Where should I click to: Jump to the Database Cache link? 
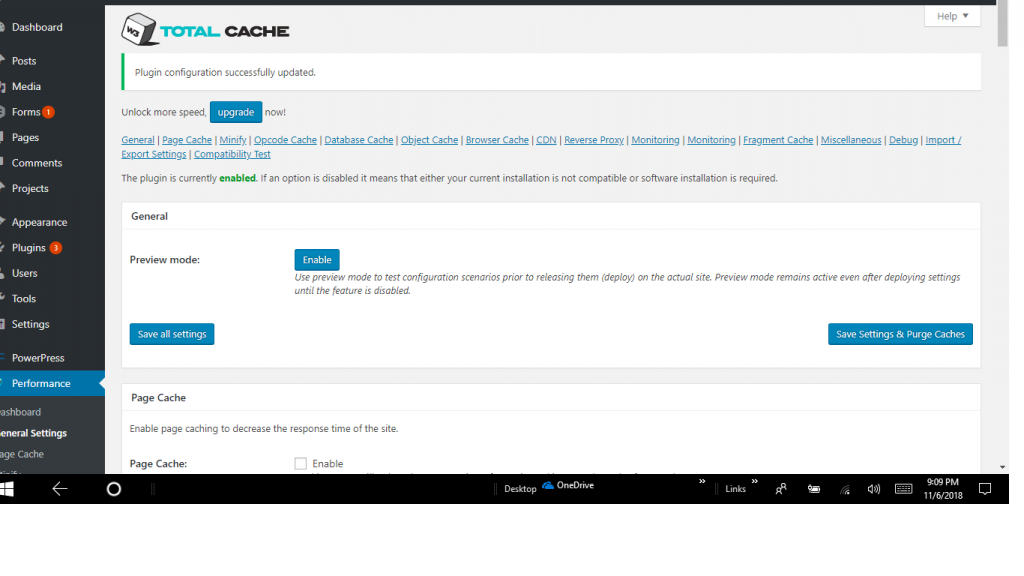359,140
